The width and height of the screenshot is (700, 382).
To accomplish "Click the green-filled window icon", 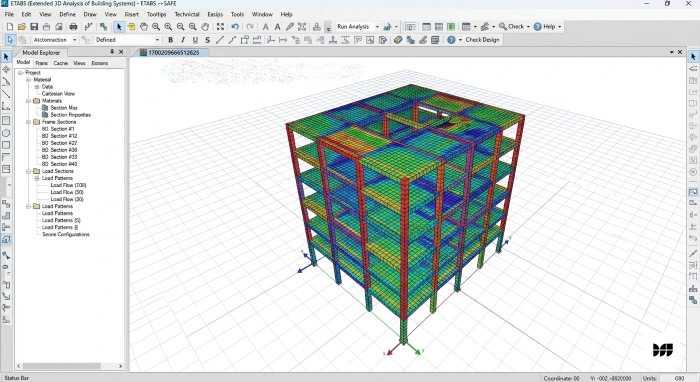I will click(451, 27).
